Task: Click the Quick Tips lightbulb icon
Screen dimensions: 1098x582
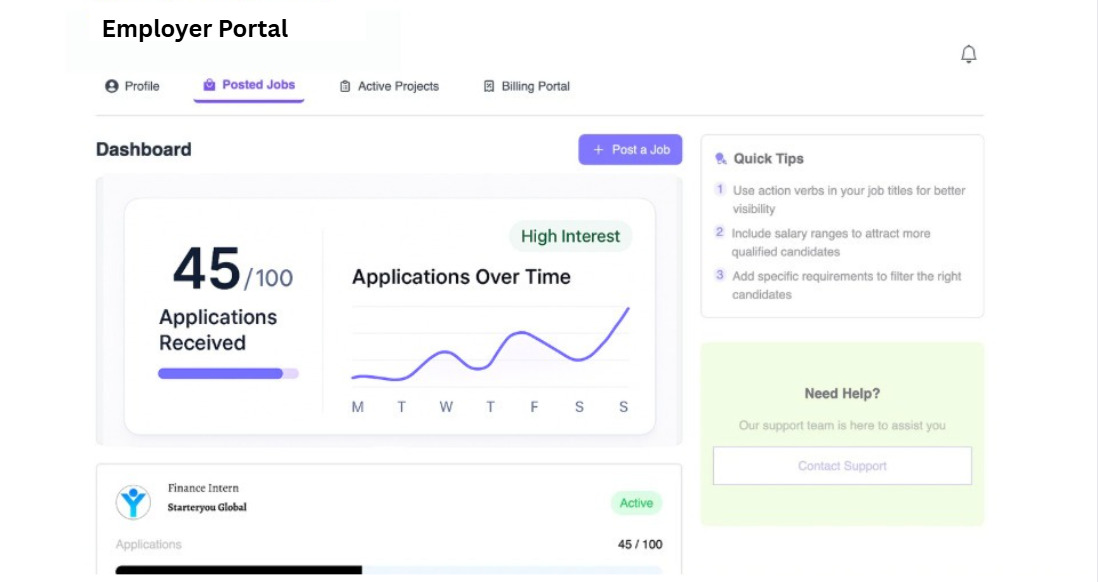Action: [x=720, y=159]
